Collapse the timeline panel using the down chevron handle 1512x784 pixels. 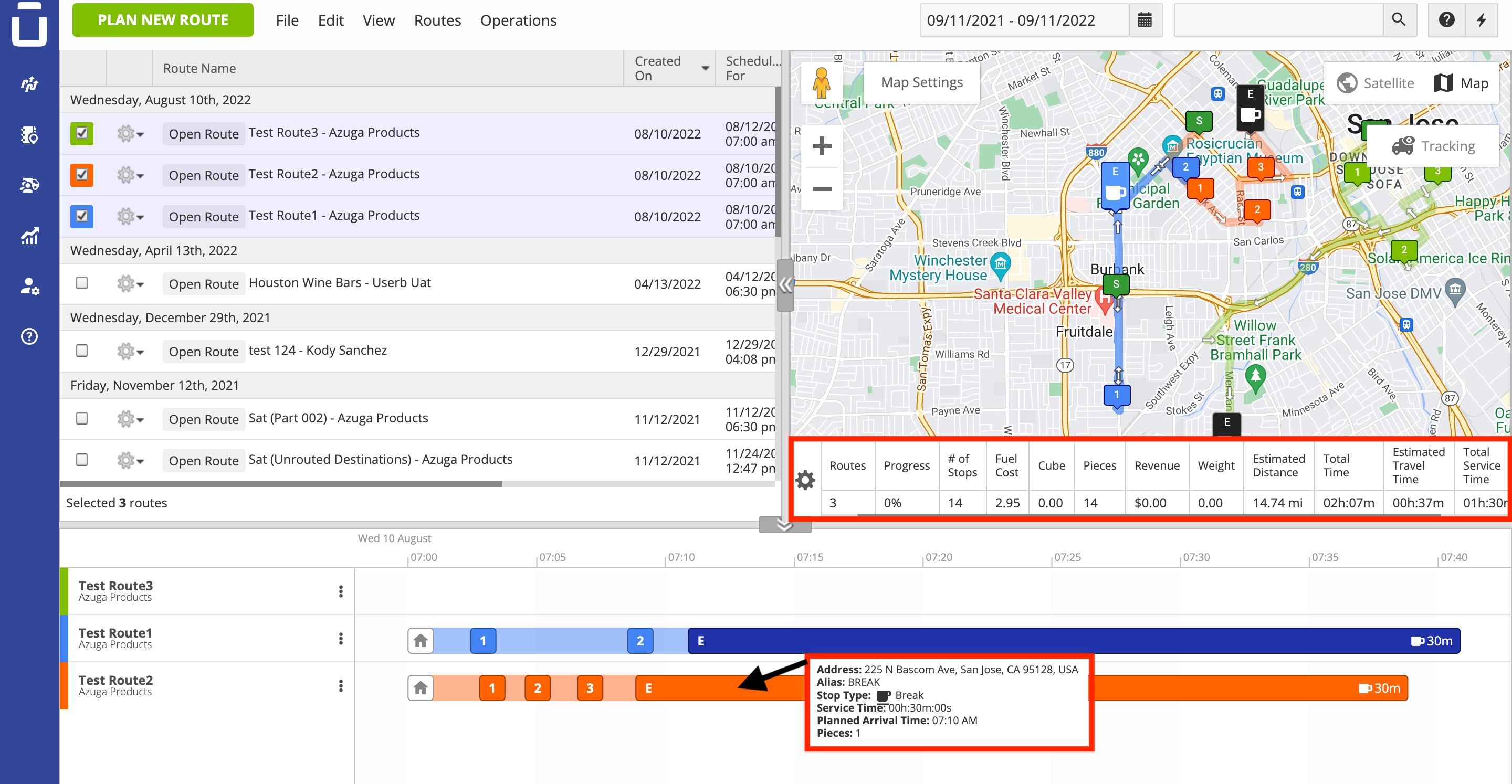click(785, 525)
